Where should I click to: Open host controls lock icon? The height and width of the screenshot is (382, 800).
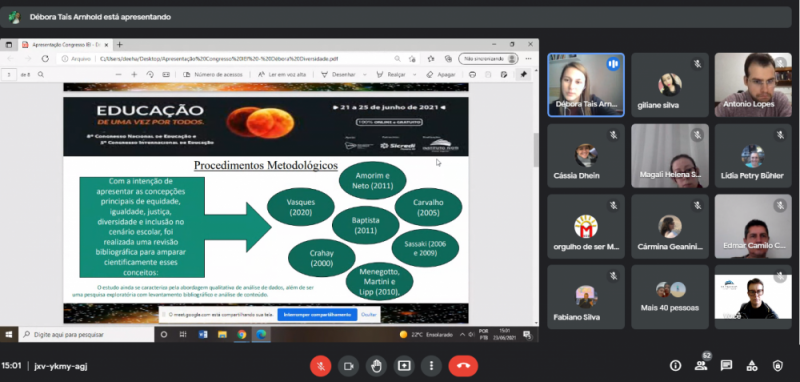tap(777, 365)
